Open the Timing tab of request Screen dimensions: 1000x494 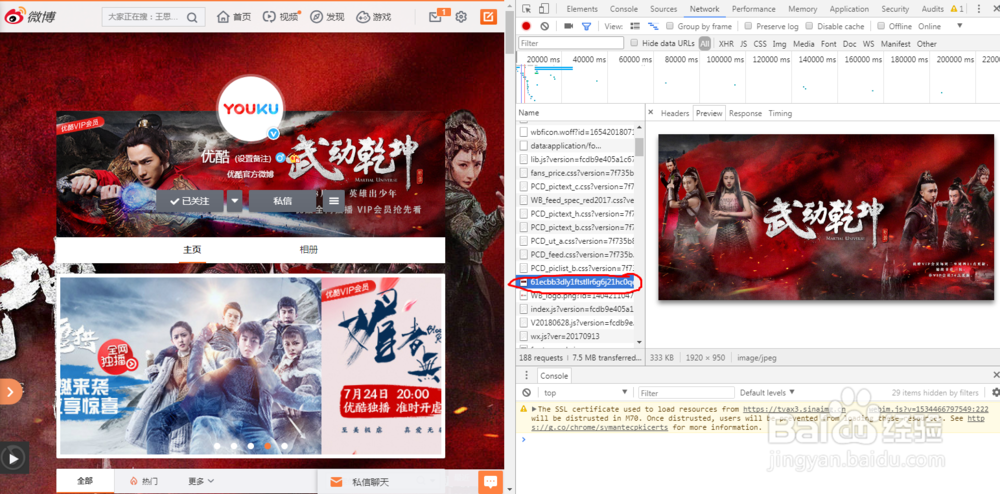780,113
